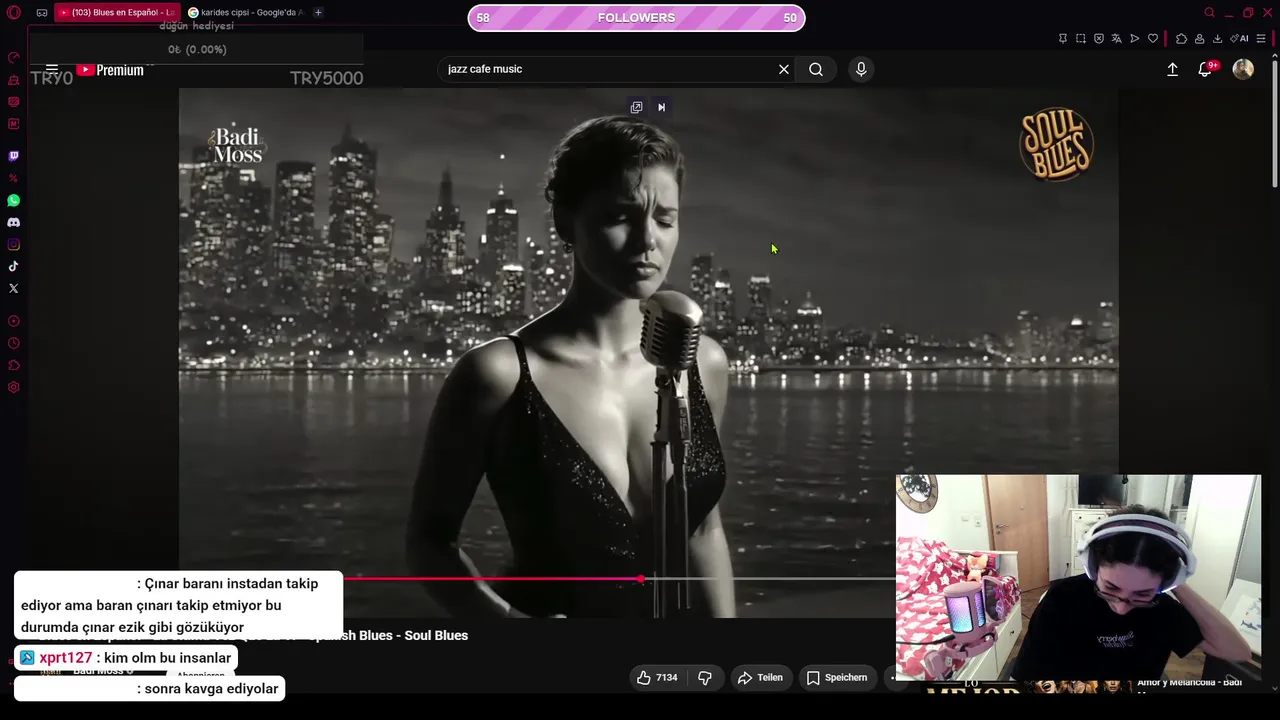The image size is (1280, 720).
Task: Search tabs with the title-bar magnifier
Action: pos(1209,13)
